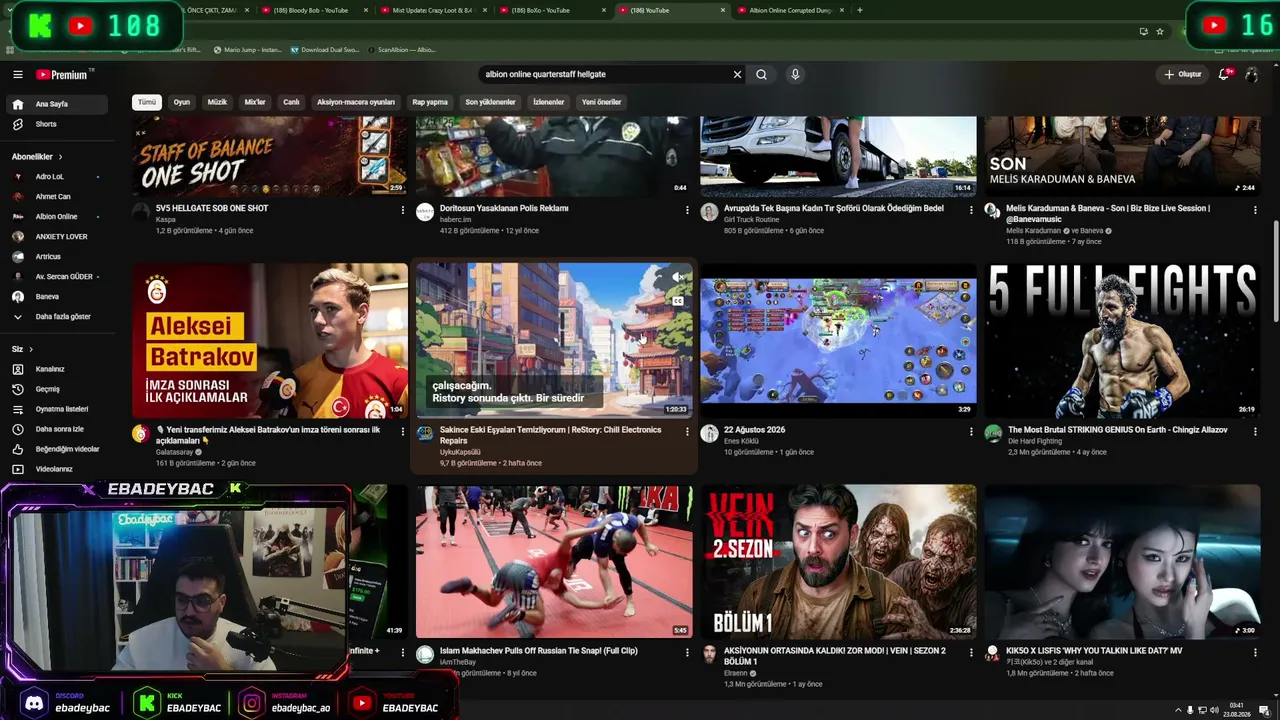The width and height of the screenshot is (1280, 720).
Task: Open more options for Sakince Eski Eşyaları video
Action: click(x=687, y=432)
